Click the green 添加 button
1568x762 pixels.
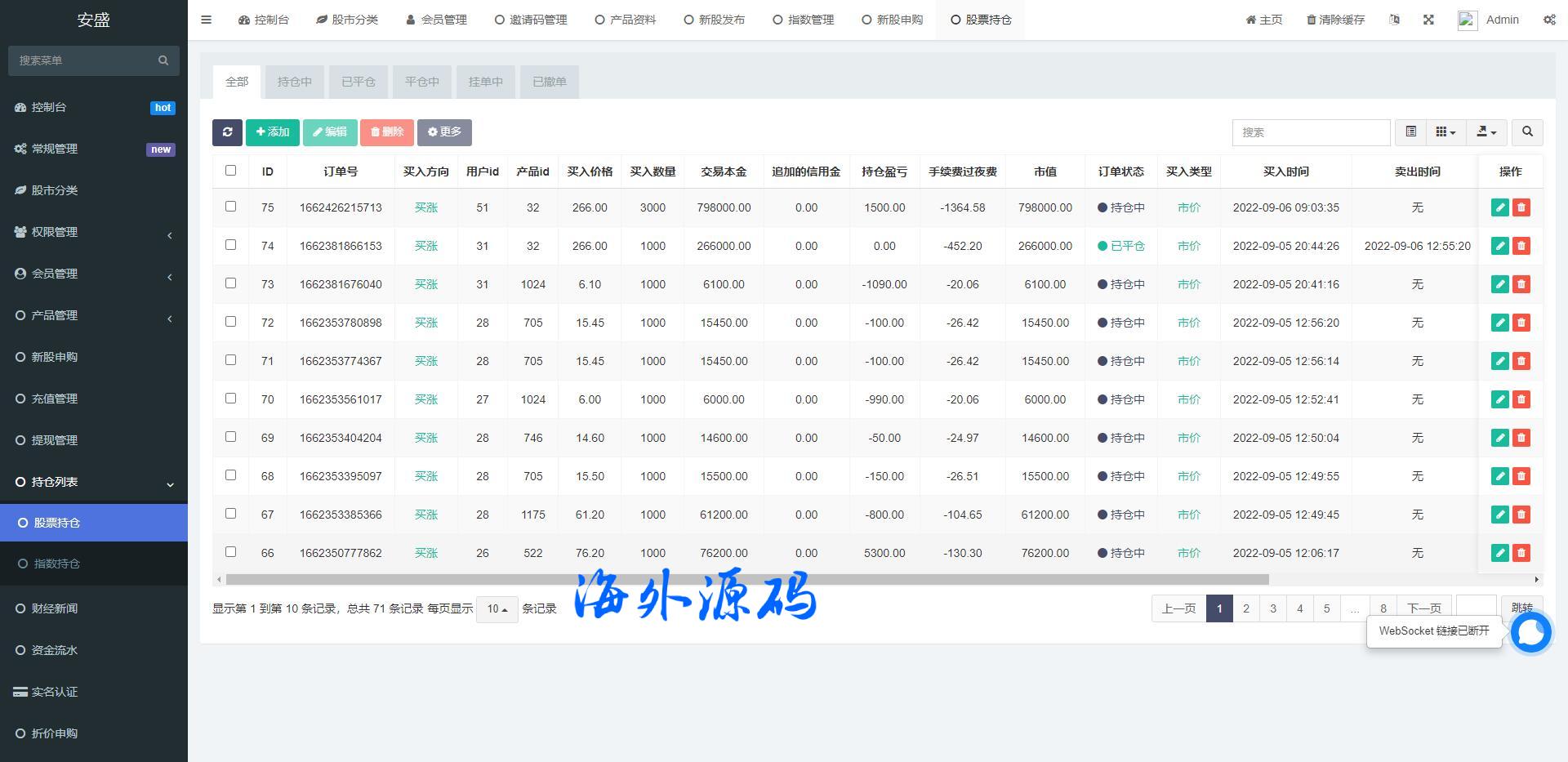pyautogui.click(x=273, y=132)
